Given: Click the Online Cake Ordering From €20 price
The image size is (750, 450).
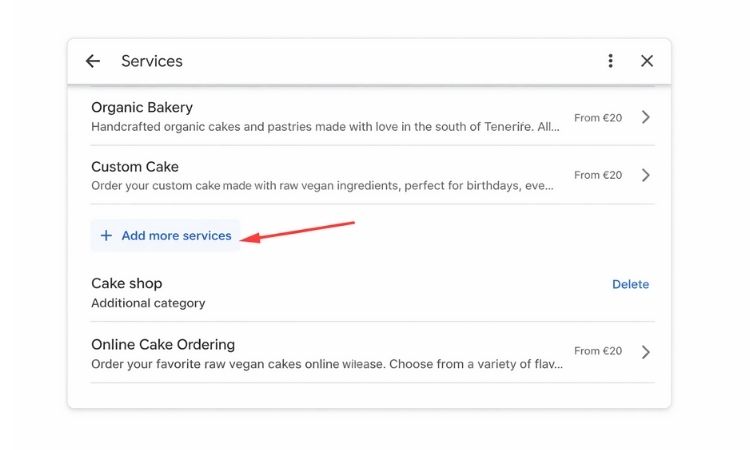Looking at the screenshot, I should [x=598, y=351].
